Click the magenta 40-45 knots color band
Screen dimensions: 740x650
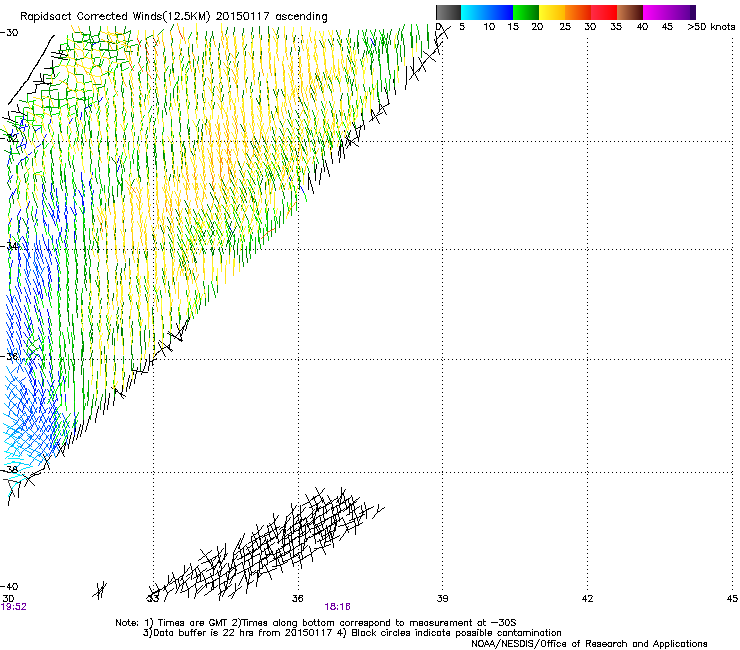pos(656,12)
